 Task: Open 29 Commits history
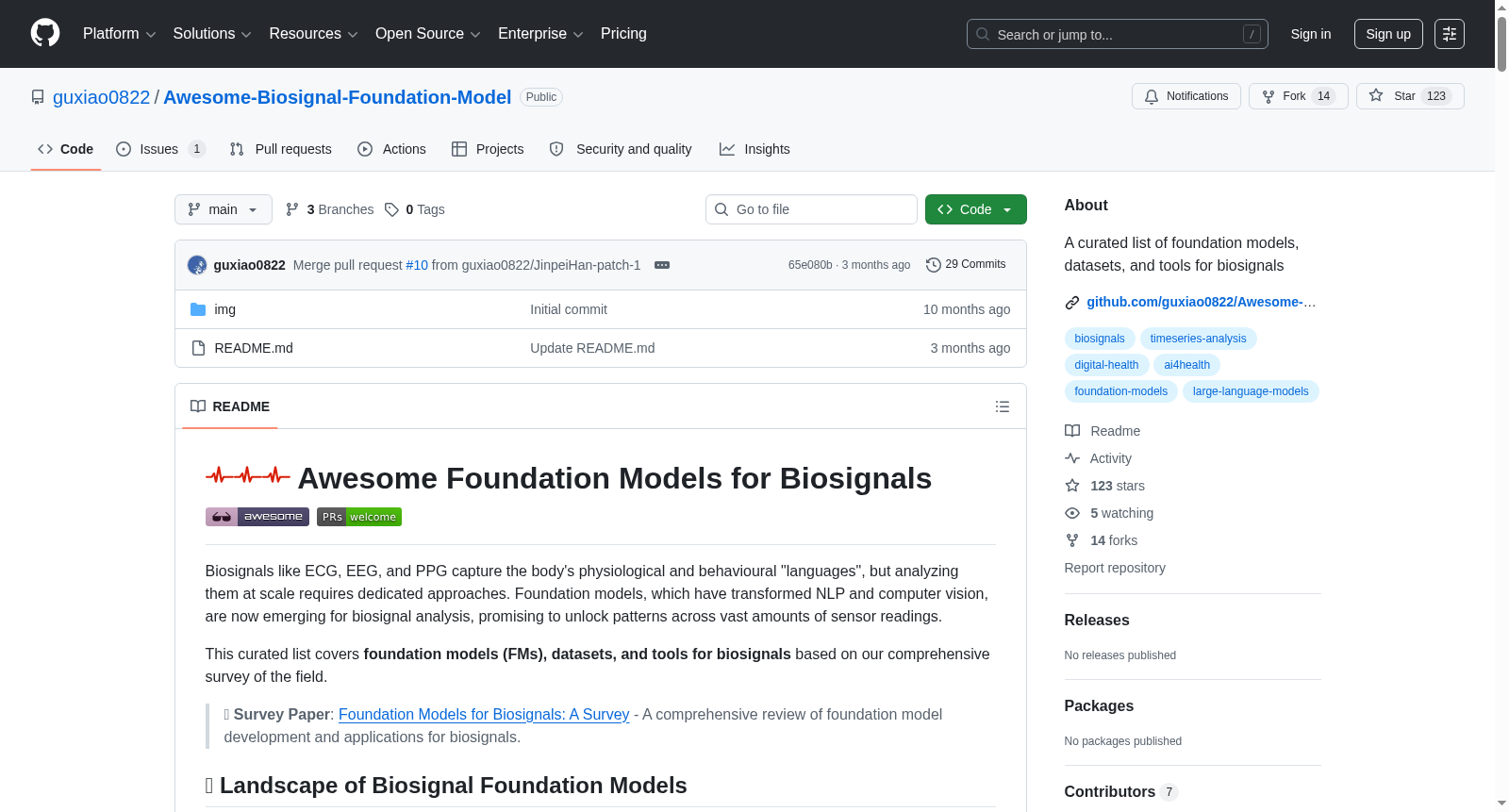[966, 264]
